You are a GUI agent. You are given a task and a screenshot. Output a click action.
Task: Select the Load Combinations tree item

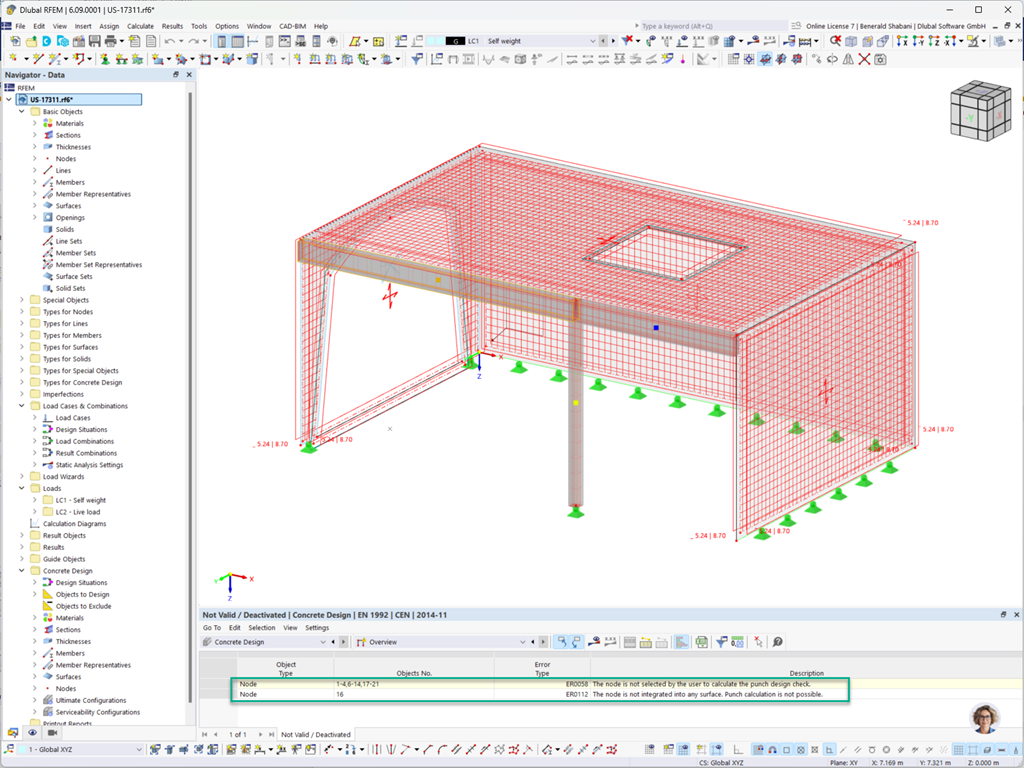[85, 441]
